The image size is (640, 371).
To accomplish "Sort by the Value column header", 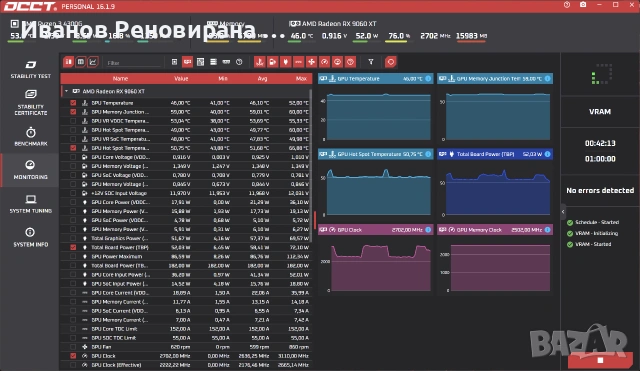I will tap(181, 78).
